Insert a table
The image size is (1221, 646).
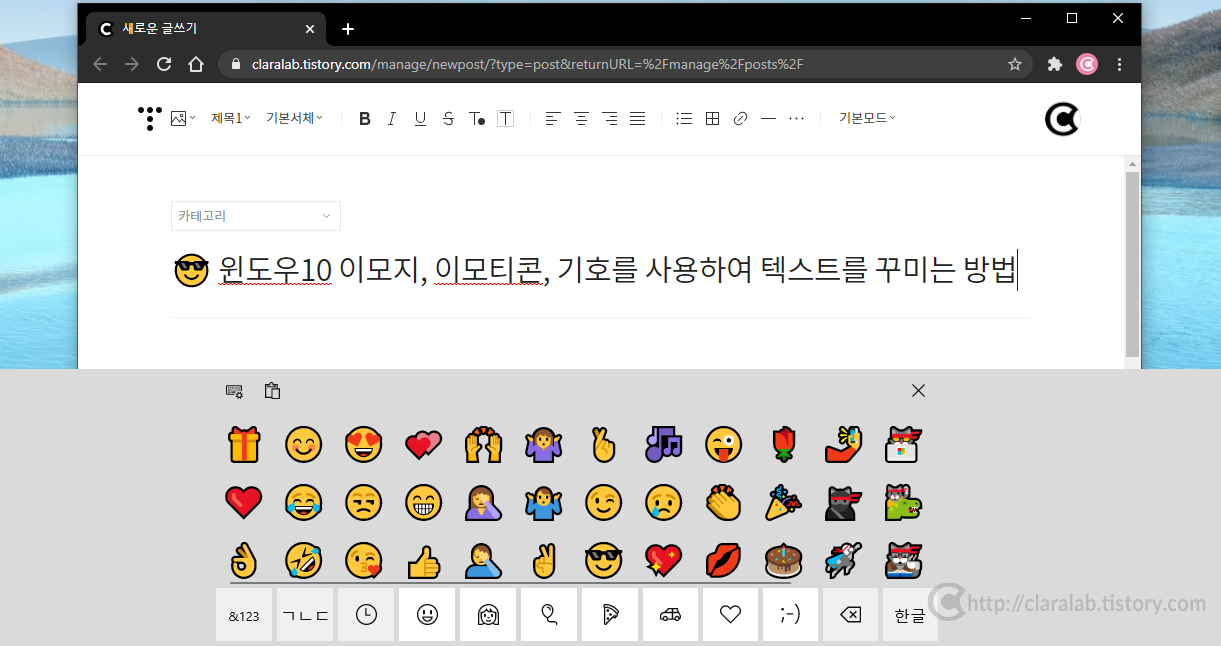coord(712,119)
